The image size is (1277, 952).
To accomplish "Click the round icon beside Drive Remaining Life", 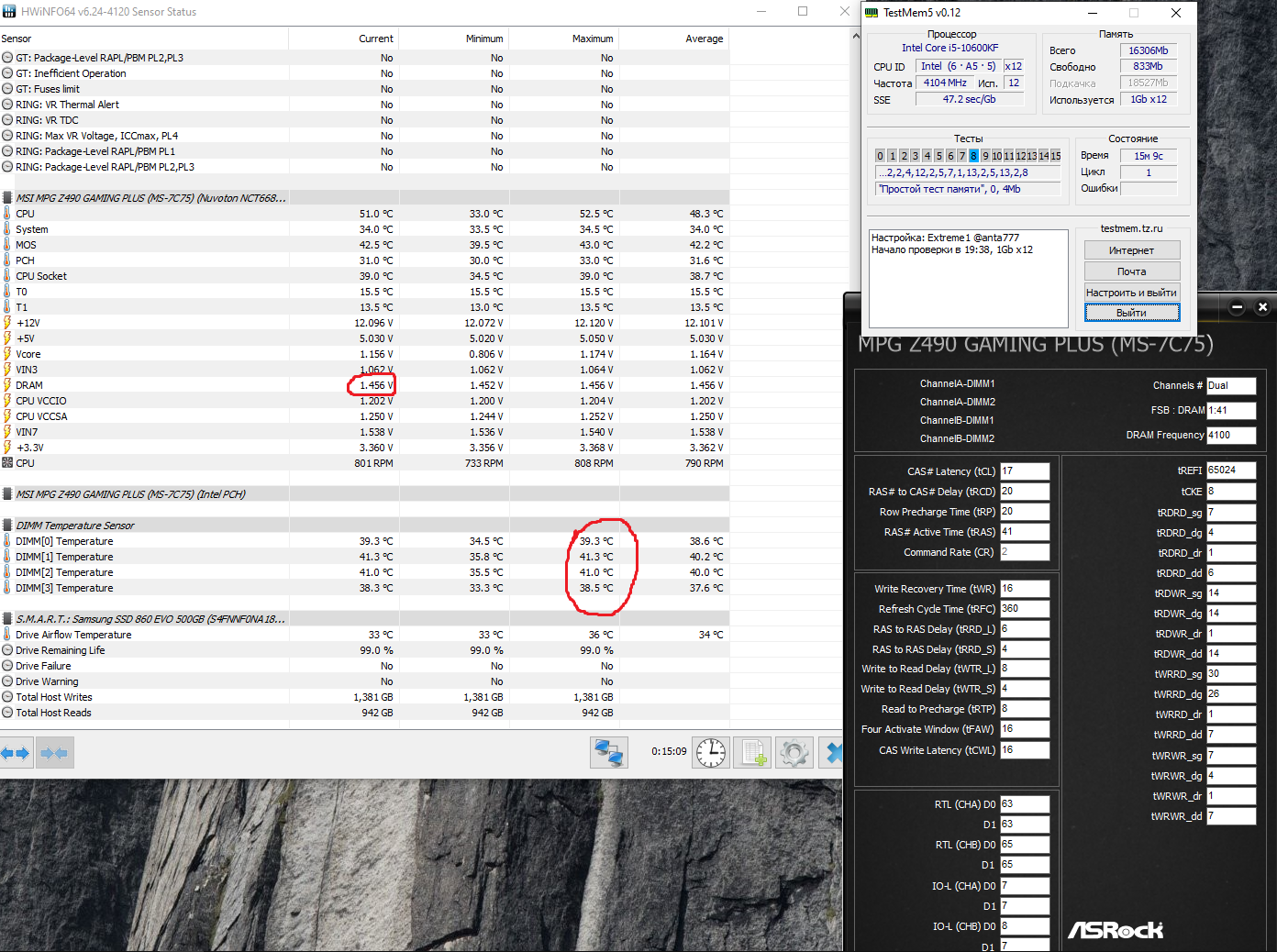I will (x=7, y=650).
